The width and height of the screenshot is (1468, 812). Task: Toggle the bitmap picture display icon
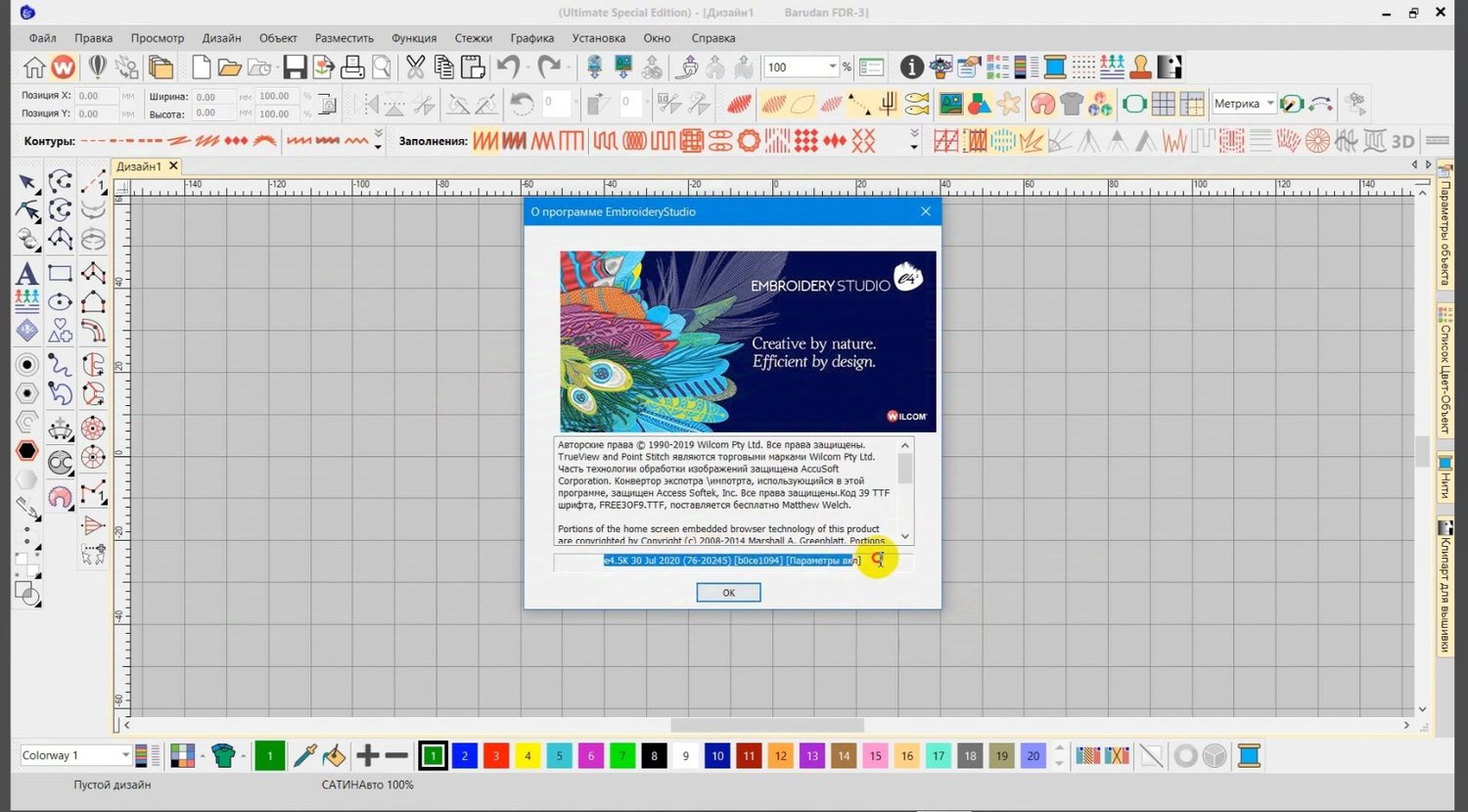click(950, 103)
